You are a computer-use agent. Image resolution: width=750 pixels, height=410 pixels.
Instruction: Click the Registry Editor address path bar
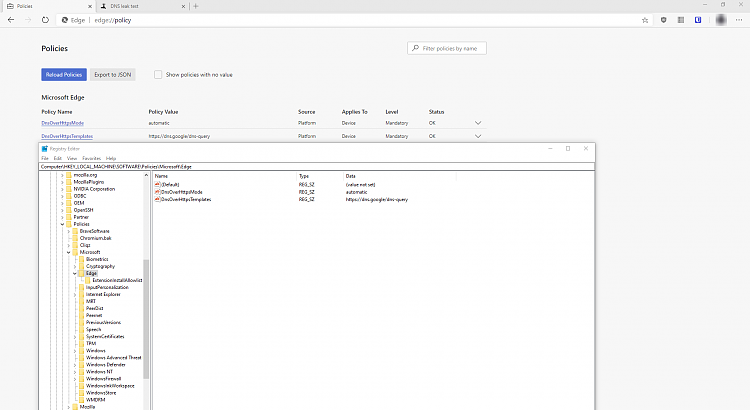click(317, 166)
